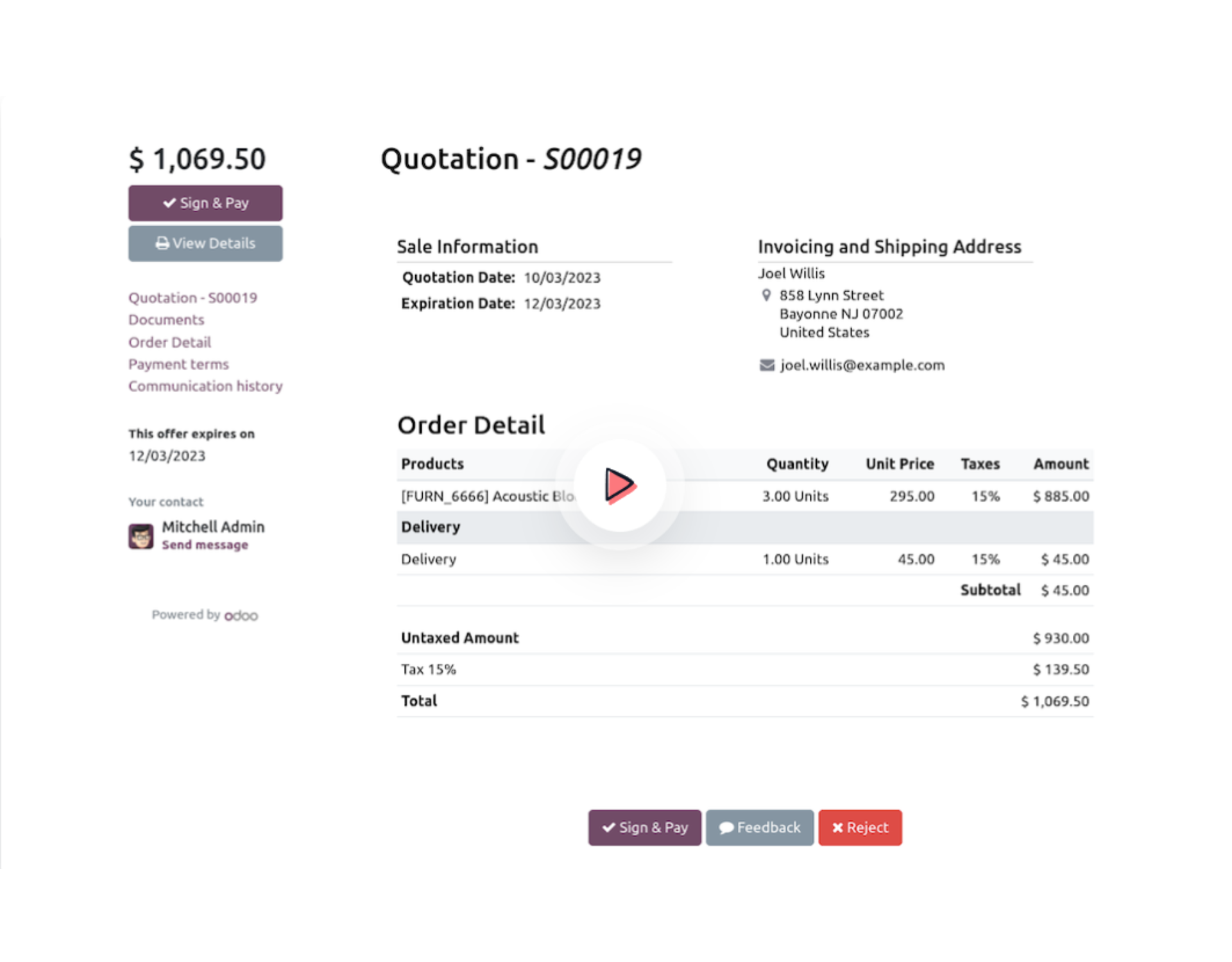Viewport: 1232px width, 962px height.
Task: Click the printer icon on View Details
Action: tap(162, 244)
